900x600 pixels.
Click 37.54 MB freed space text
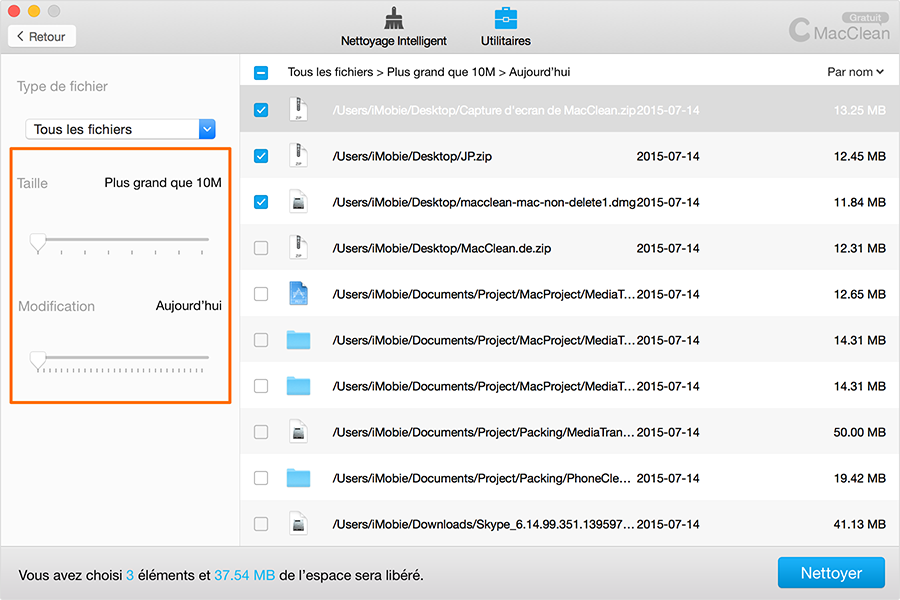pyautogui.click(x=245, y=575)
